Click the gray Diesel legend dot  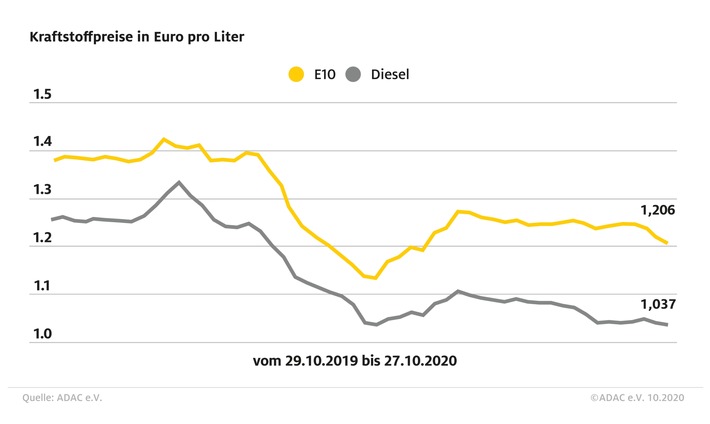click(353, 74)
